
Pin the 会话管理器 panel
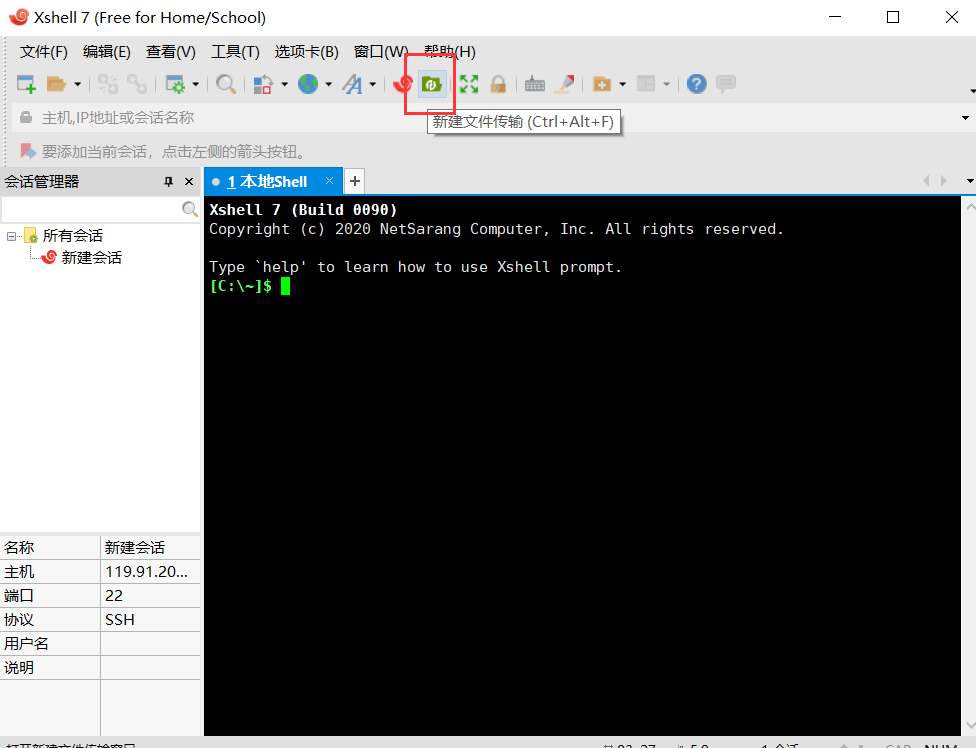point(168,182)
